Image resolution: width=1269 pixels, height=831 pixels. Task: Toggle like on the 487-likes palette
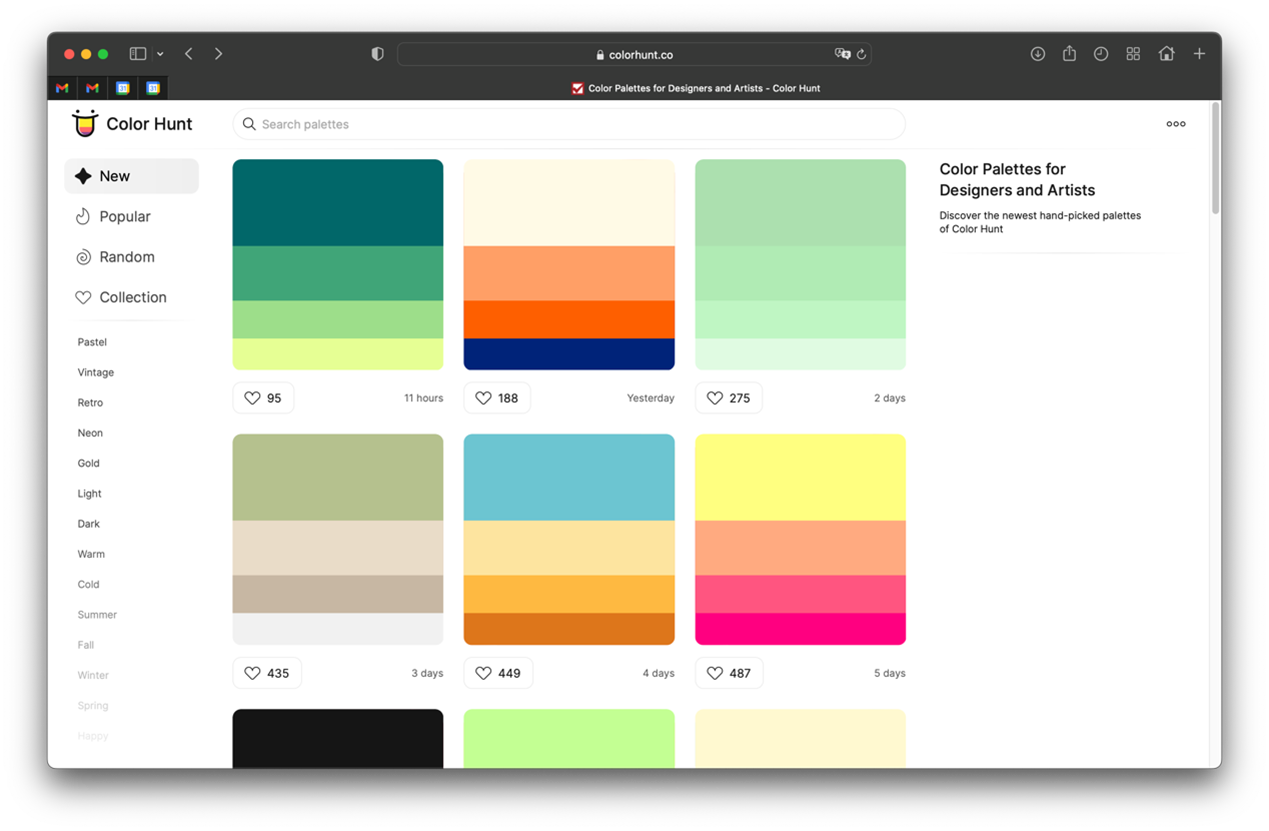728,673
